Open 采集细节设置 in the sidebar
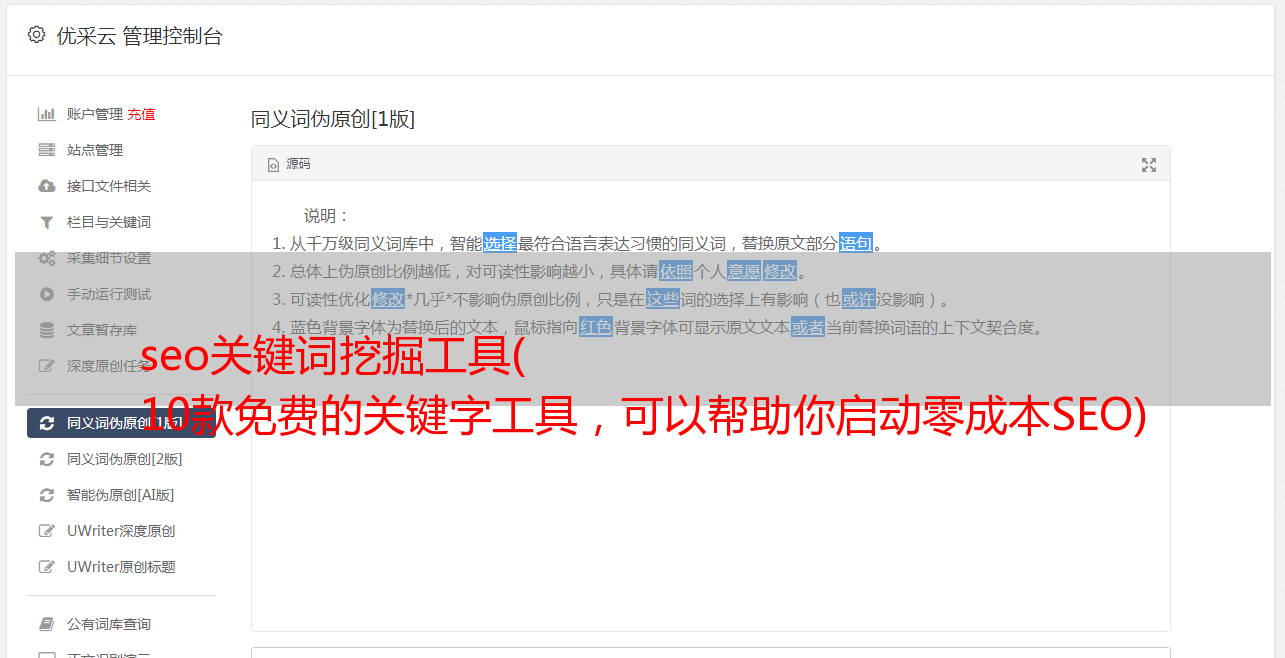This screenshot has height=658, width=1285. point(109,258)
